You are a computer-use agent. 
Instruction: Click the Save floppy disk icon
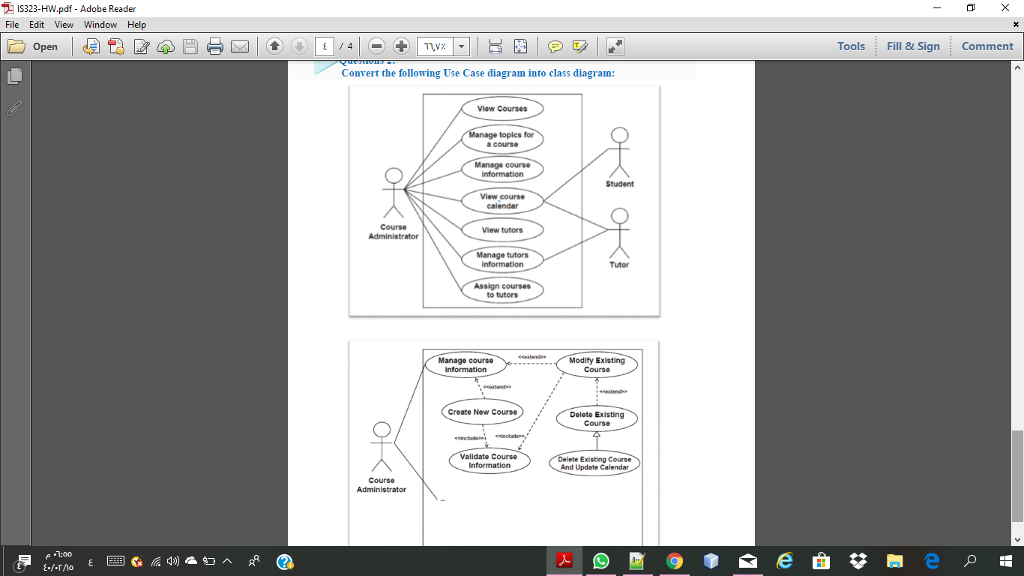(x=190, y=46)
